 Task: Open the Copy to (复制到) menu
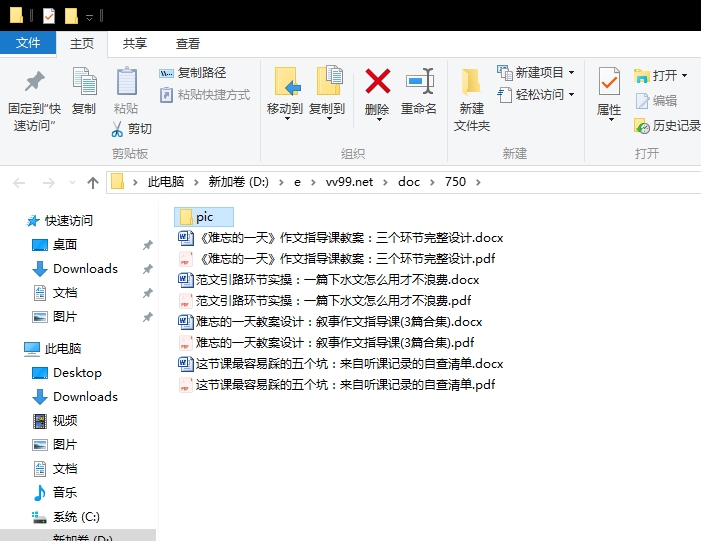coord(327,94)
